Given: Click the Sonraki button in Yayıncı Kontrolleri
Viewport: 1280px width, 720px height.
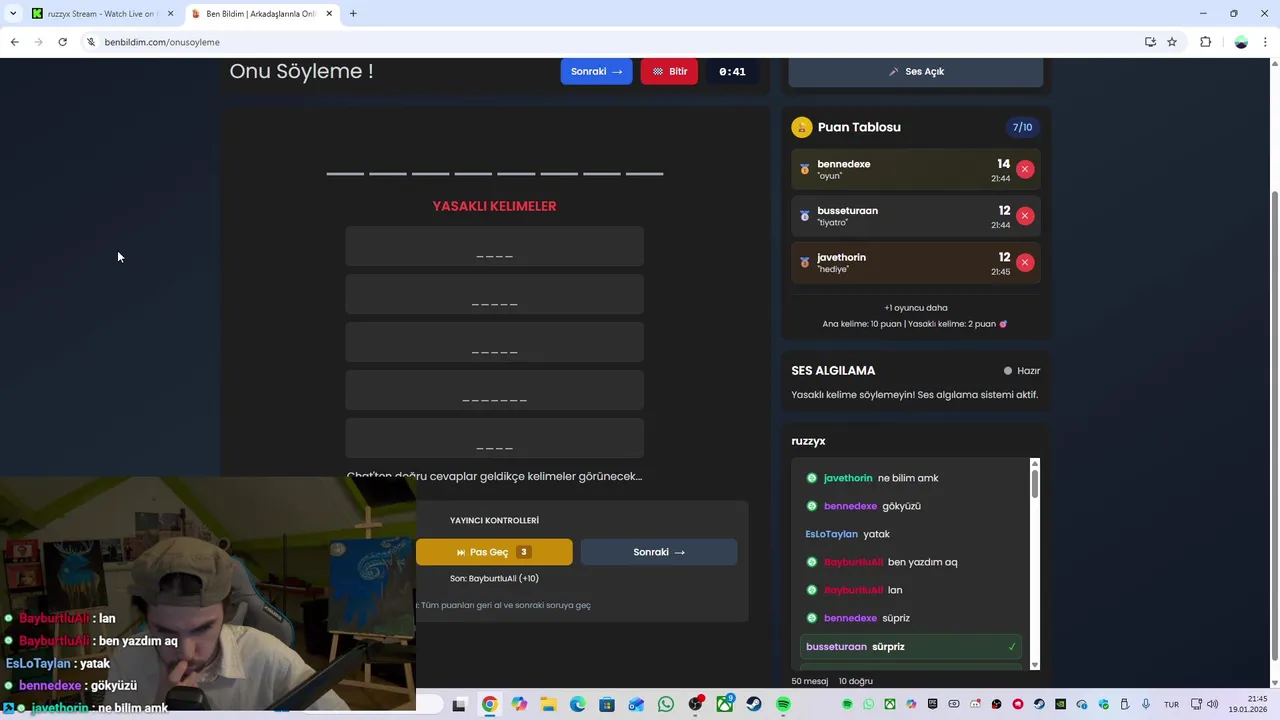Looking at the screenshot, I should (x=659, y=552).
